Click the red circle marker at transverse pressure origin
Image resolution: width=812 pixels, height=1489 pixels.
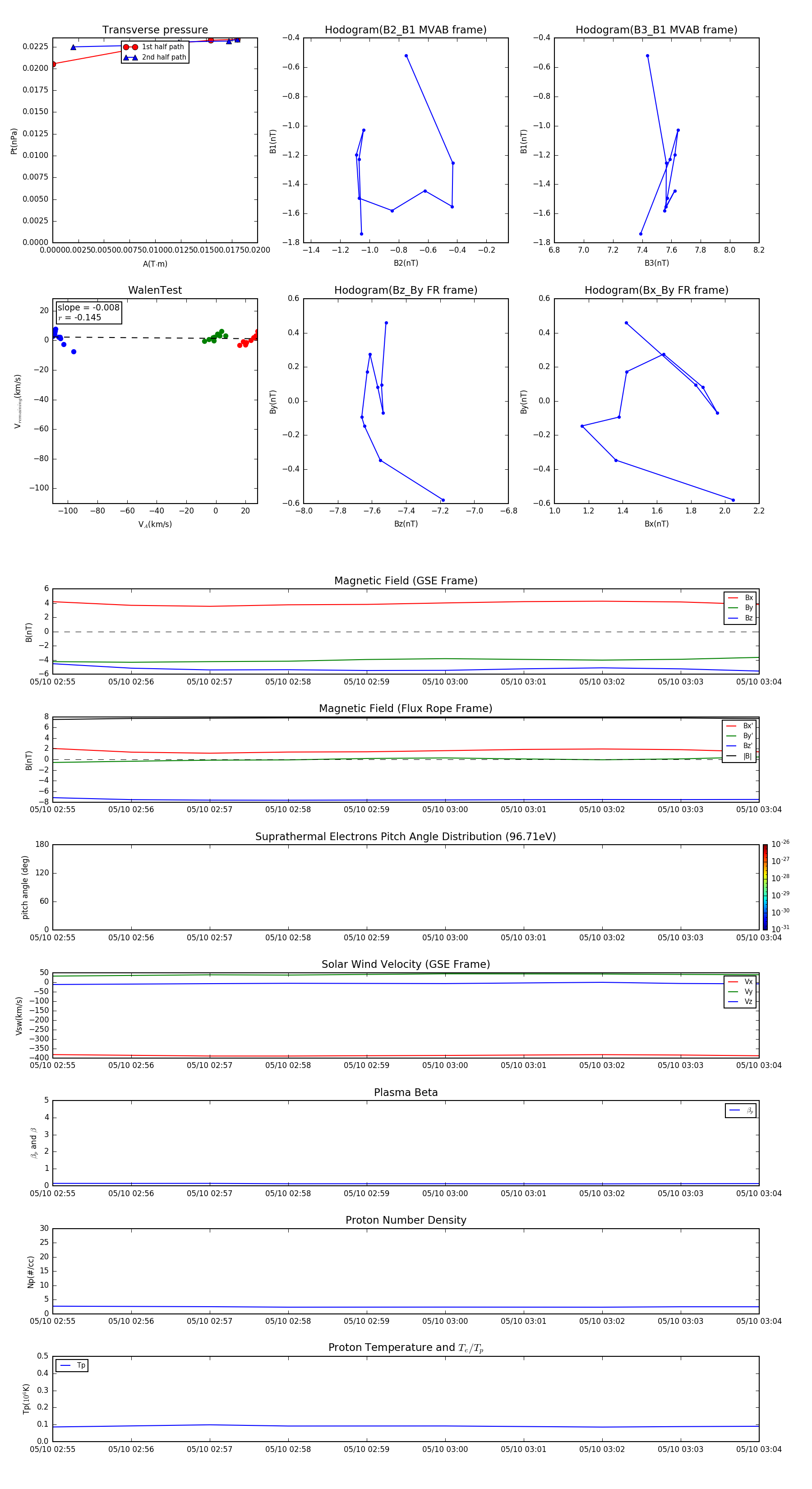53,64
